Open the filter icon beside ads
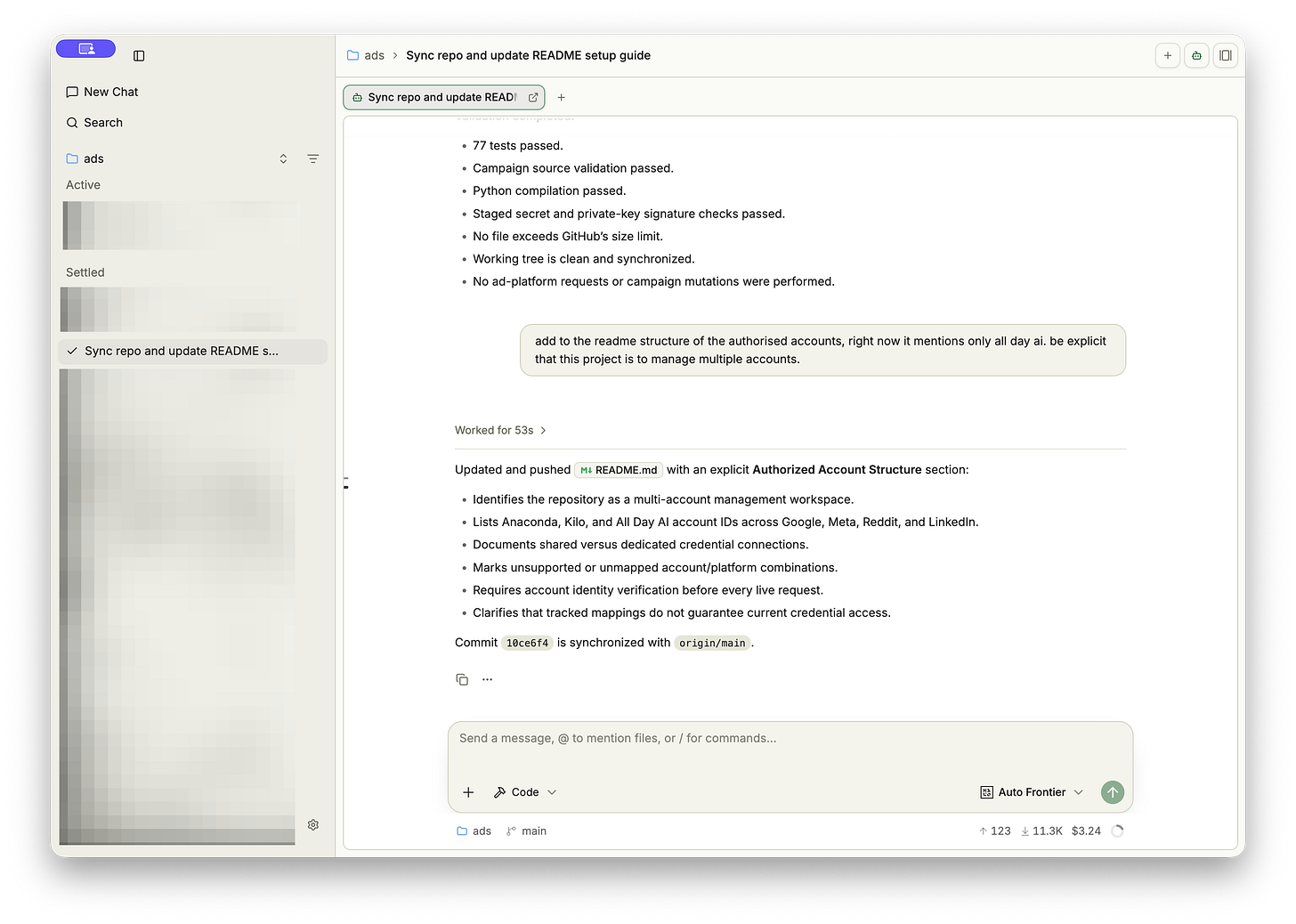 [313, 158]
